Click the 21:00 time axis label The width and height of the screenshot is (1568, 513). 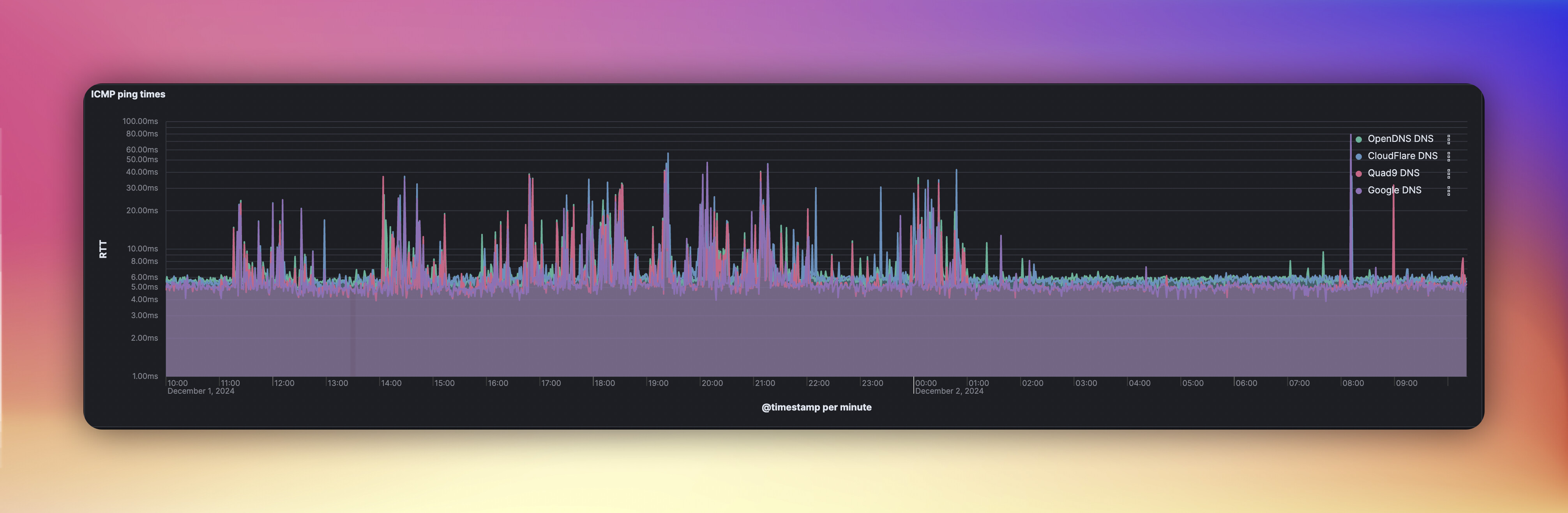pos(765,383)
